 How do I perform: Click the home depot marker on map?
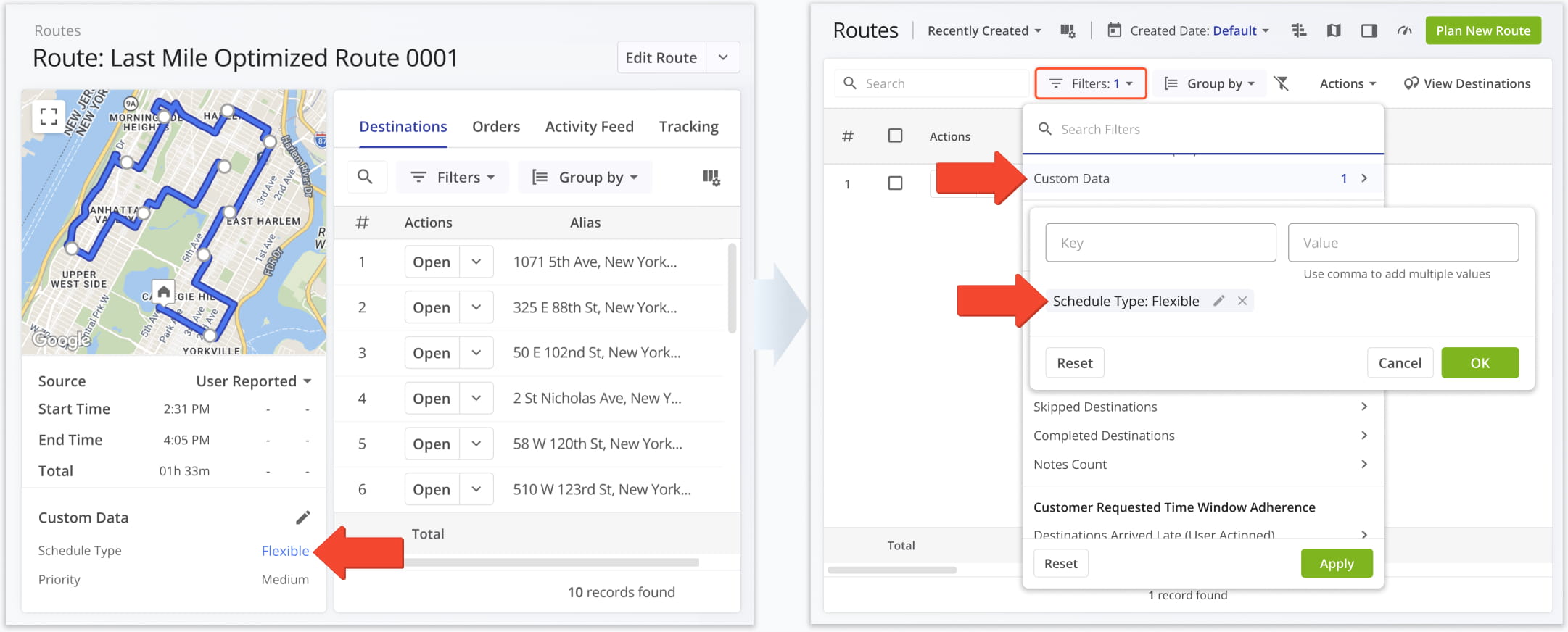(164, 292)
